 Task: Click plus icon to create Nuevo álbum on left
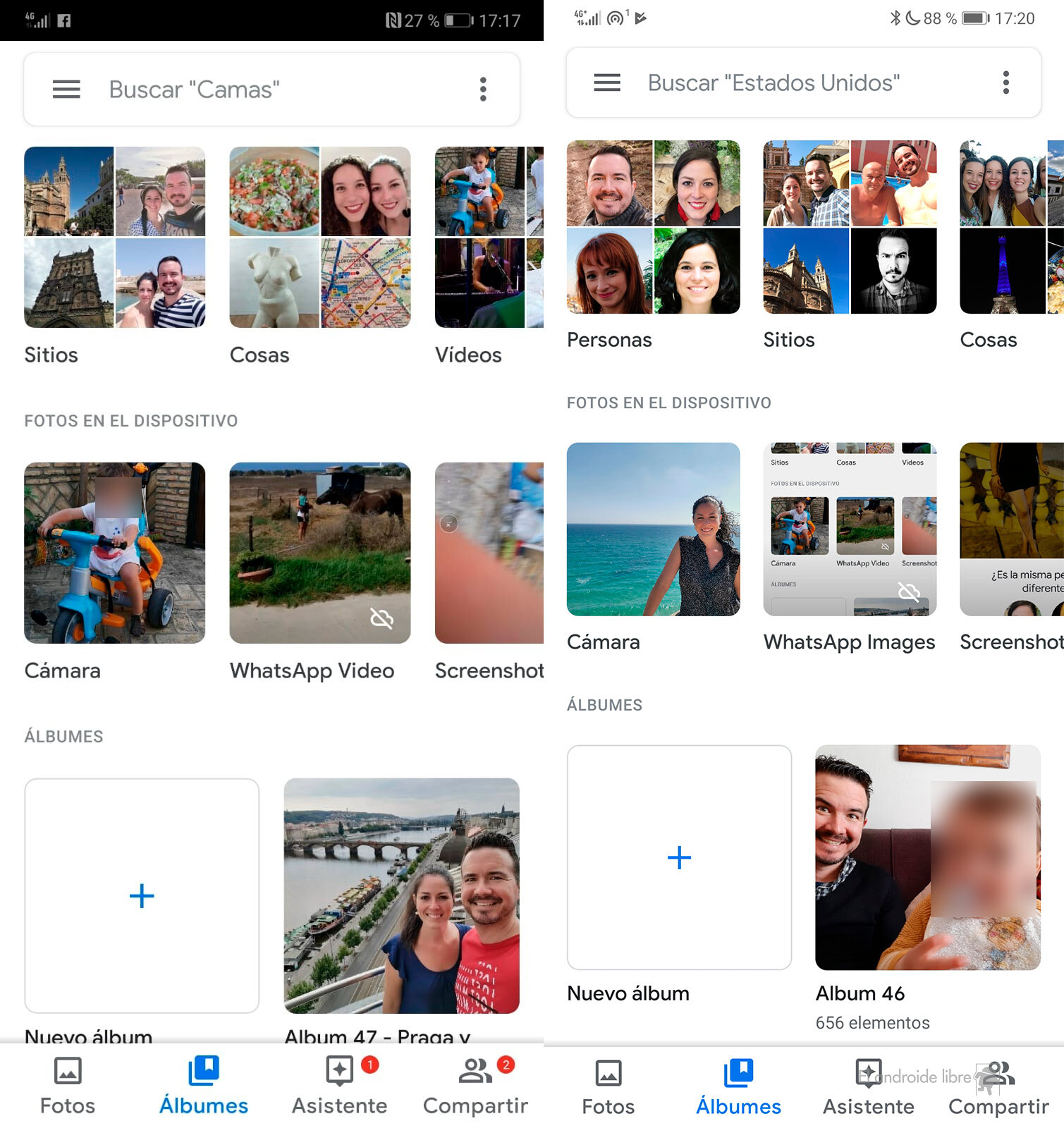point(142,896)
